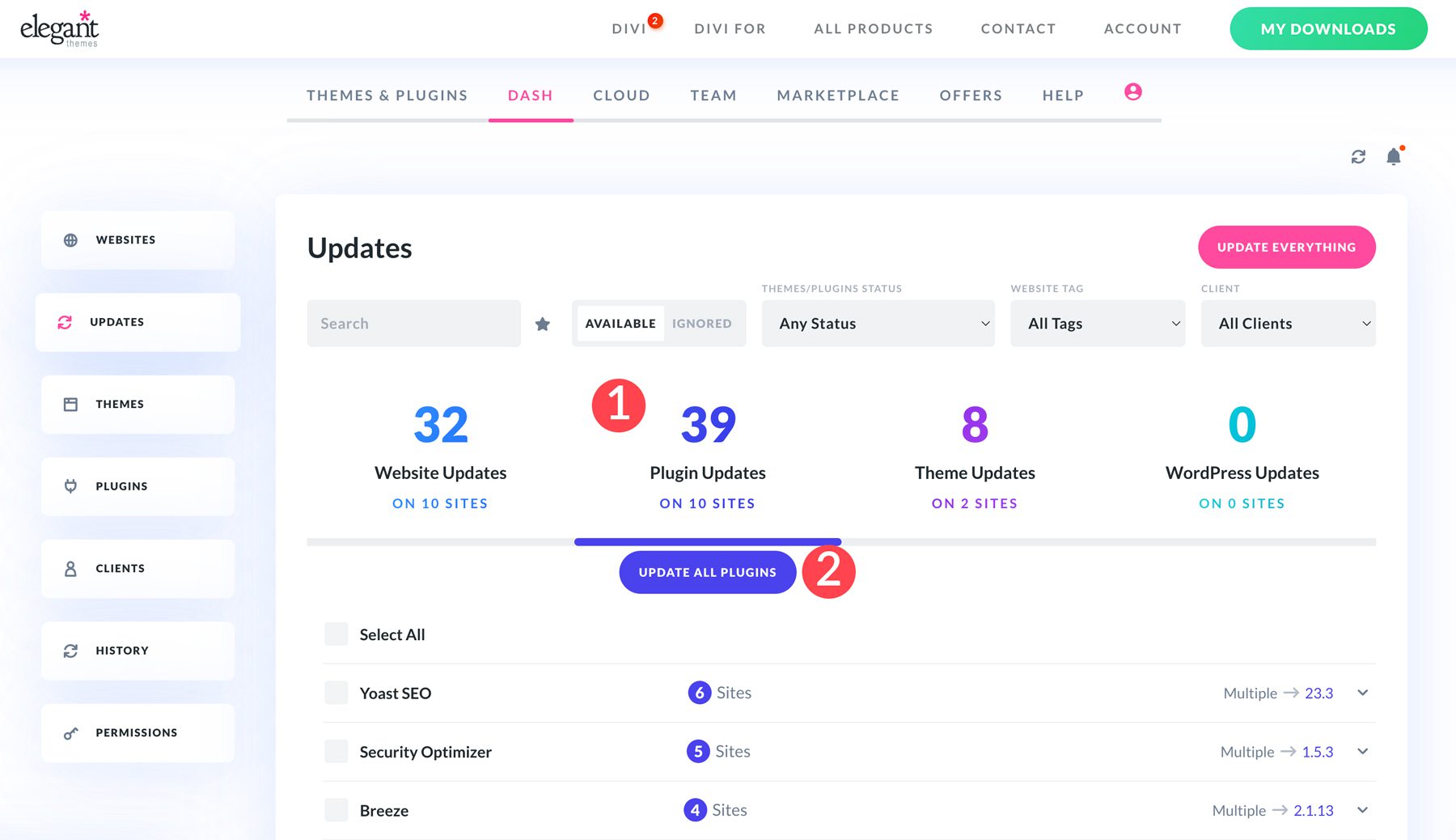Screen dimensions: 1456x840
Task: Check the Yoast SEO checkbox
Action: (x=336, y=693)
